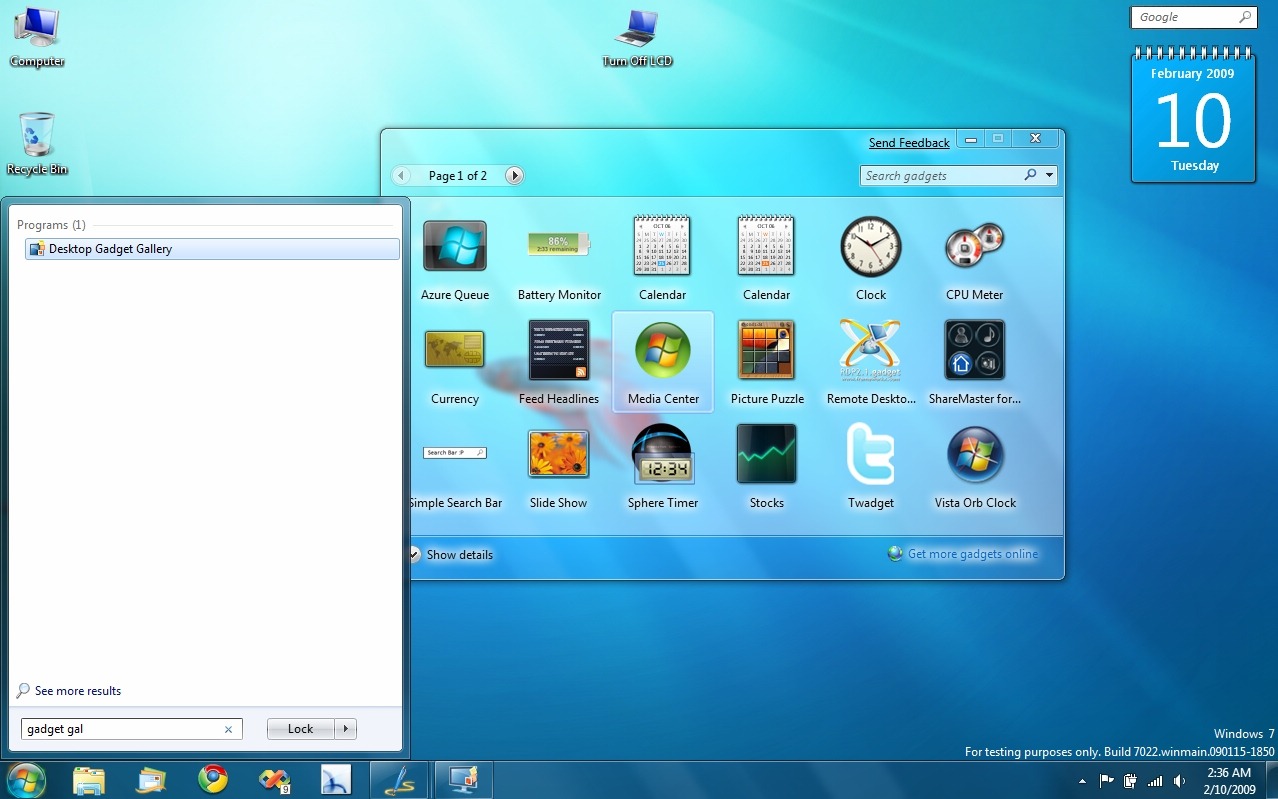Open the Search gadgets dropdown arrow

(x=1049, y=176)
